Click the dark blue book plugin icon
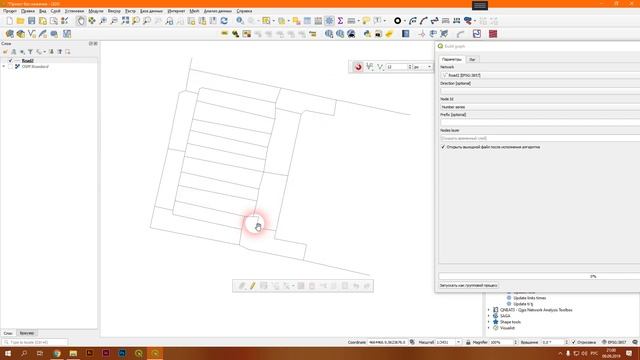The height and width of the screenshot is (360, 640). click(x=405, y=34)
